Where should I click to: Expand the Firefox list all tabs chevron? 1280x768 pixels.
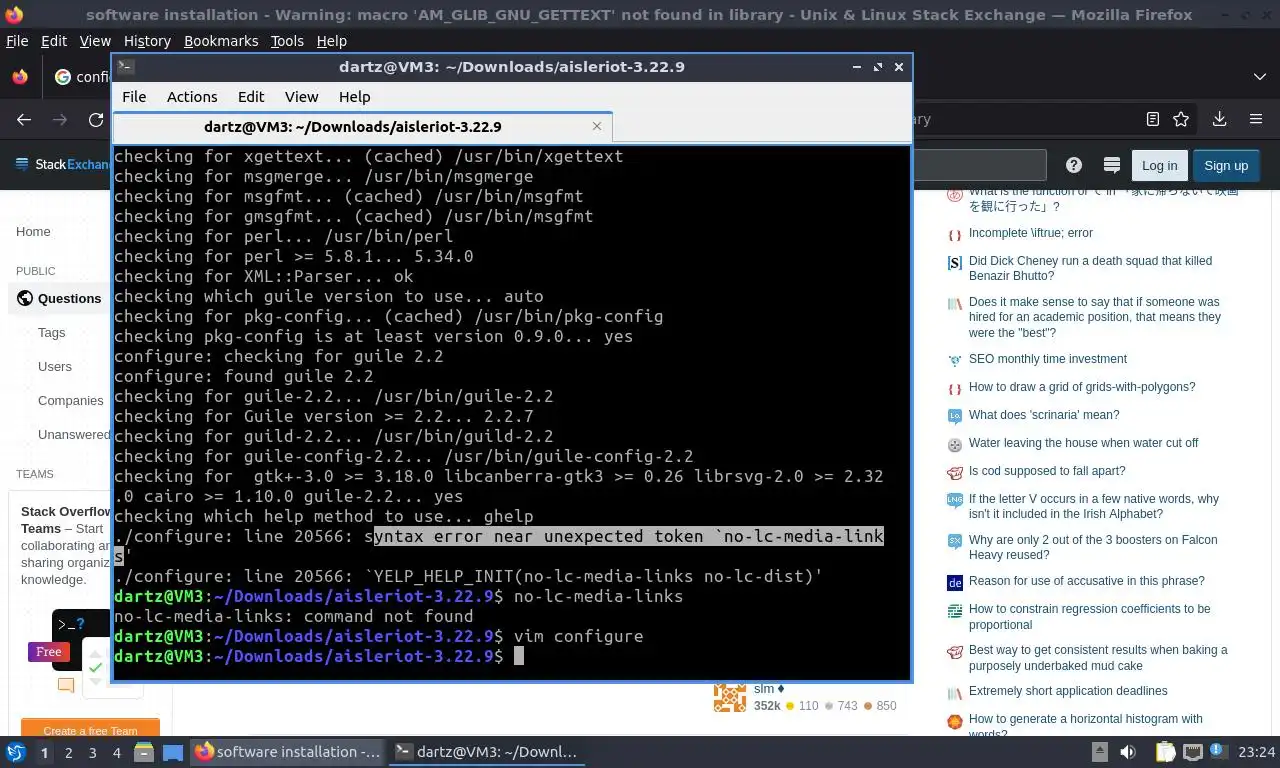[x=1259, y=77]
